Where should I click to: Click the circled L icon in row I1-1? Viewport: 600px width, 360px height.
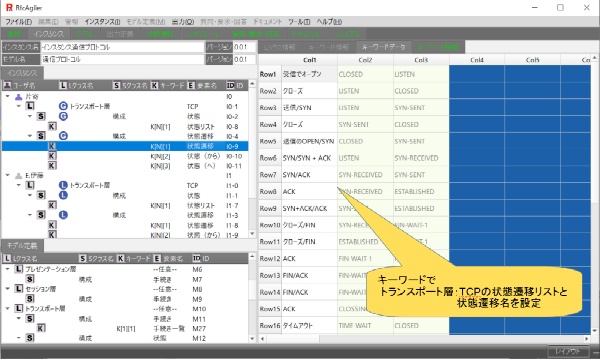[63, 195]
